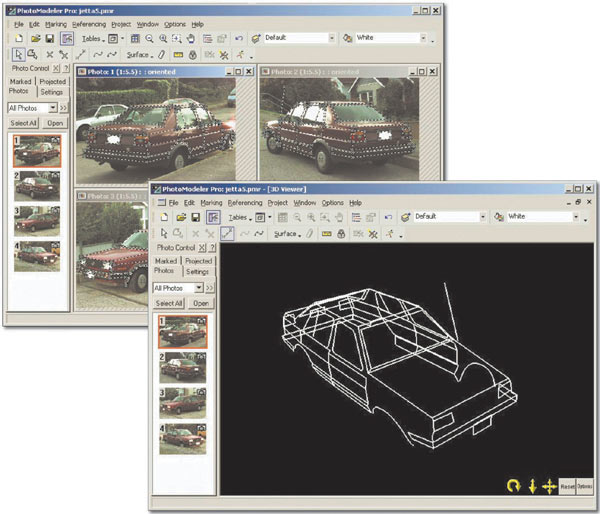Open Marking menu in back window
Image resolution: width=600 pixels, height=514 pixels.
(x=56, y=24)
